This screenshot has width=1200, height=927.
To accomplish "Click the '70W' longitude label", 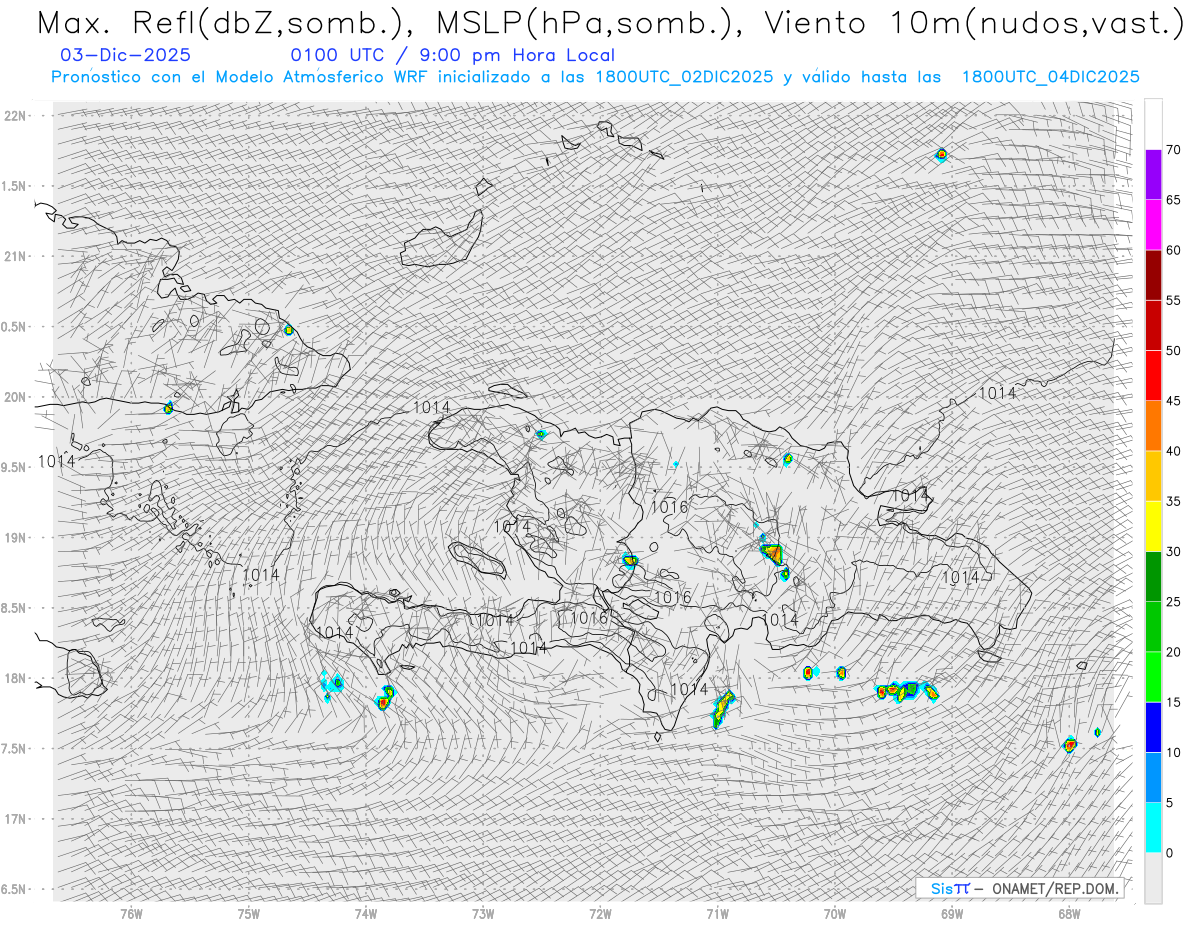I will pos(835,913).
